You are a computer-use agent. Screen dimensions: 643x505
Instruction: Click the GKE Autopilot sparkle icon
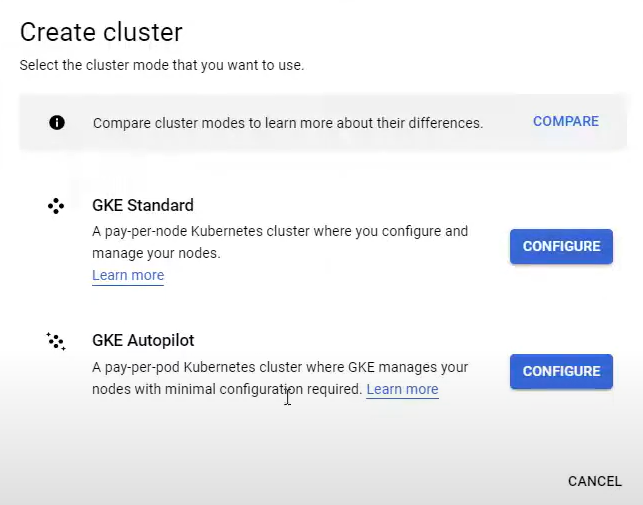56,342
